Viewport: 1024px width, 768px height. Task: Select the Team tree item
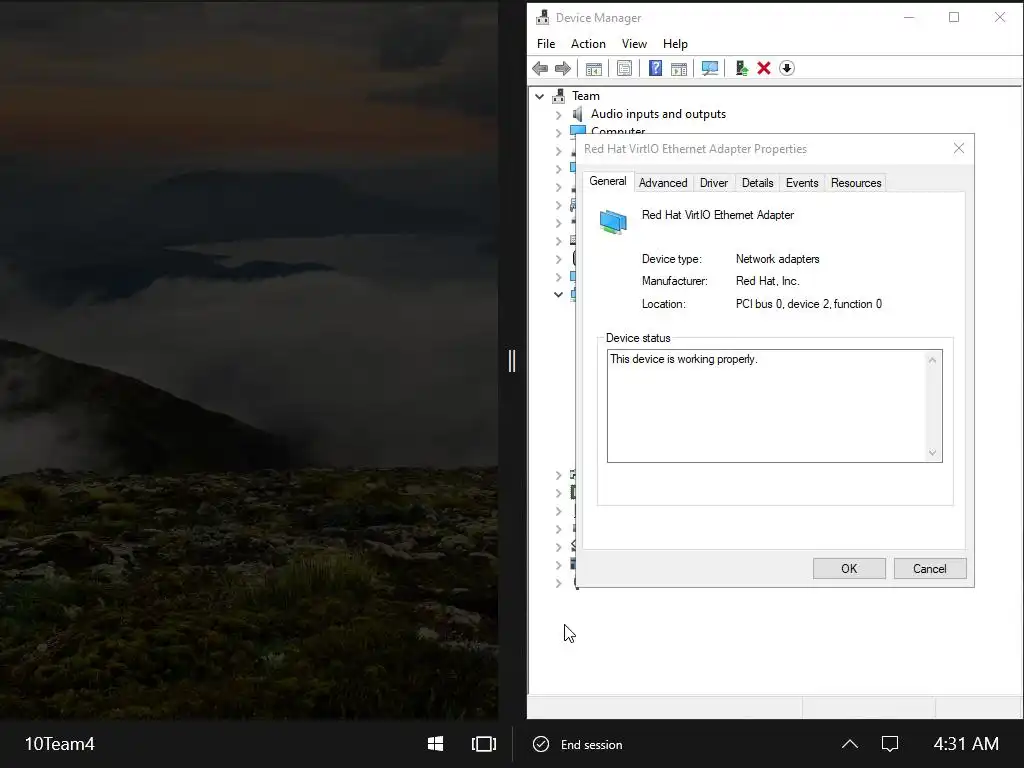tap(586, 96)
